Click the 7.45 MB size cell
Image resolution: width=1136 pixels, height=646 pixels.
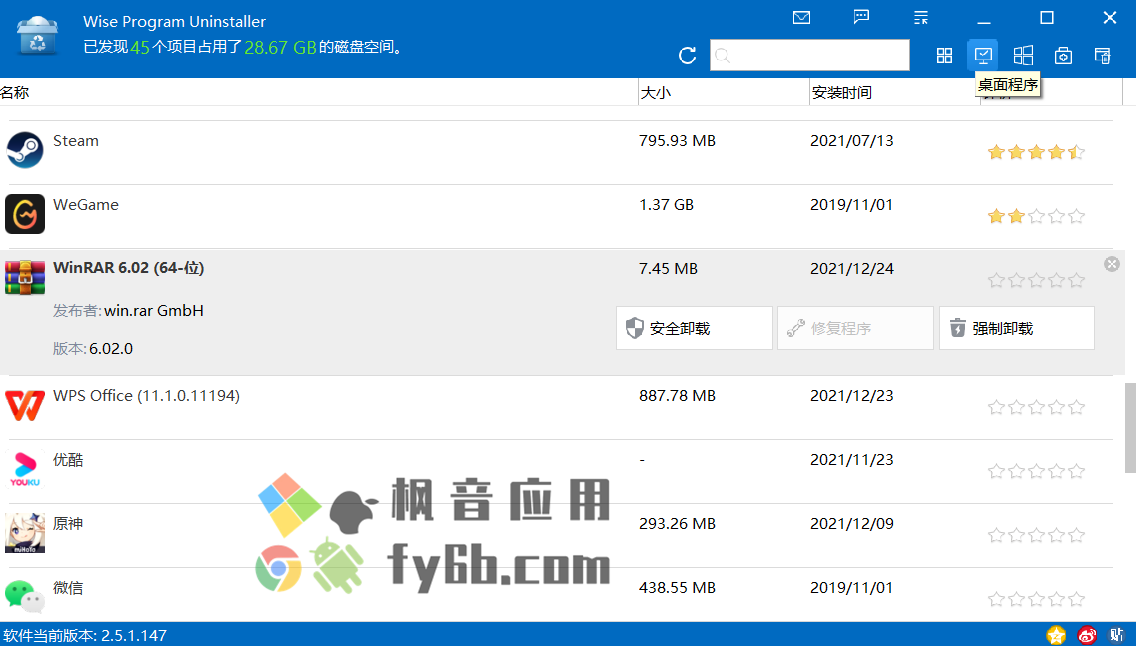[x=668, y=269]
